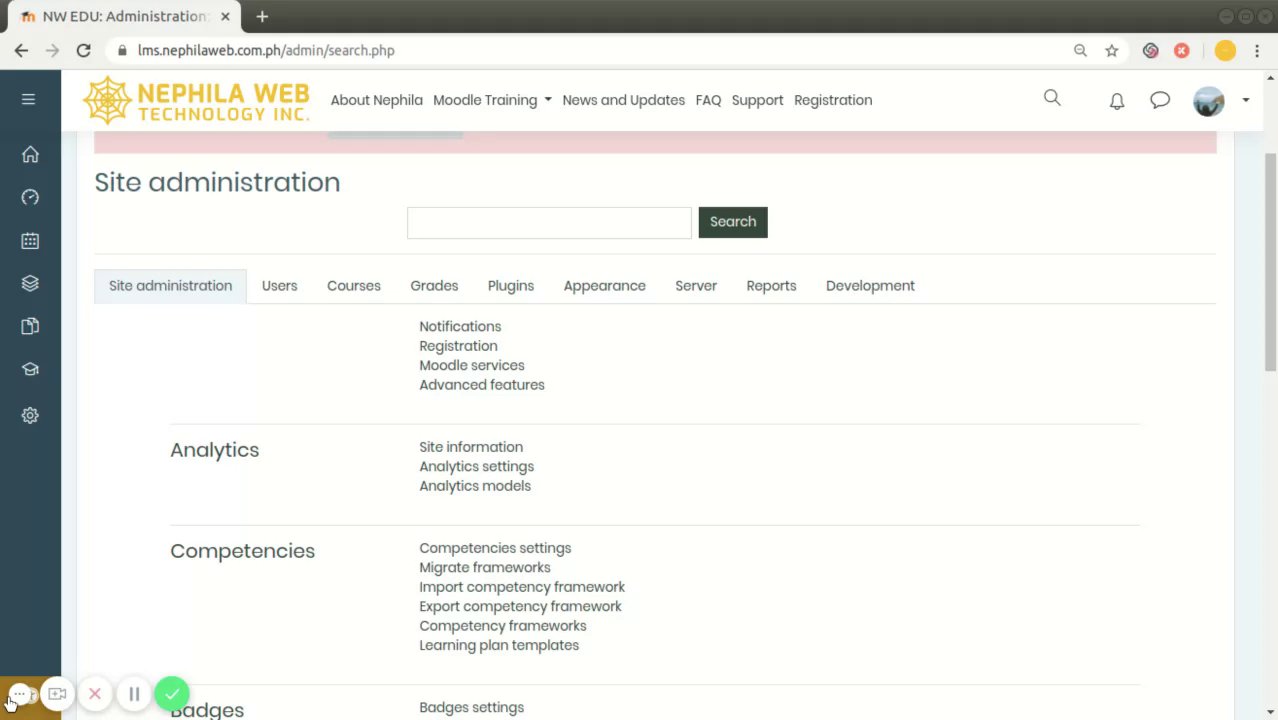Open News and Updates
Viewport: 1278px width, 720px height.
(x=624, y=100)
